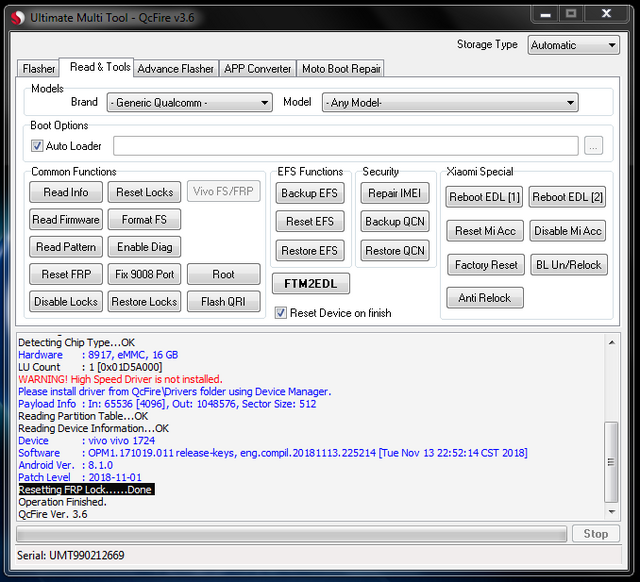Open the Advance Flasher tab
Viewport: 640px width, 582px height.
point(176,69)
